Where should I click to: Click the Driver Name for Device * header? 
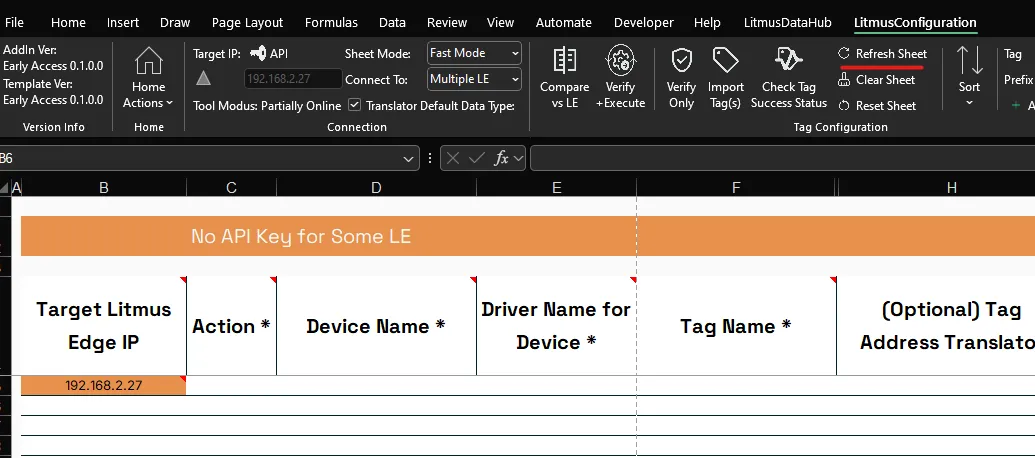pos(556,326)
